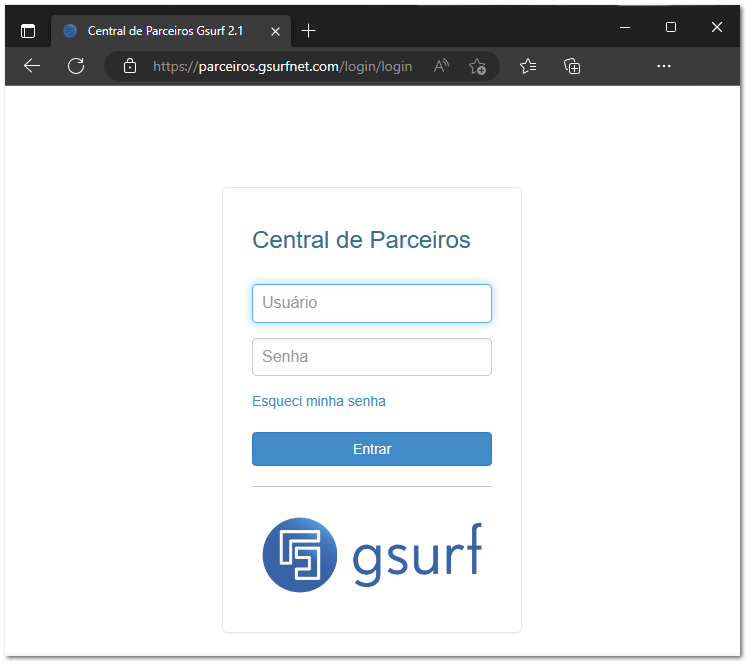This screenshot has height=665, width=749.
Task: Click the Central de Parceiros heading
Action: (361, 240)
